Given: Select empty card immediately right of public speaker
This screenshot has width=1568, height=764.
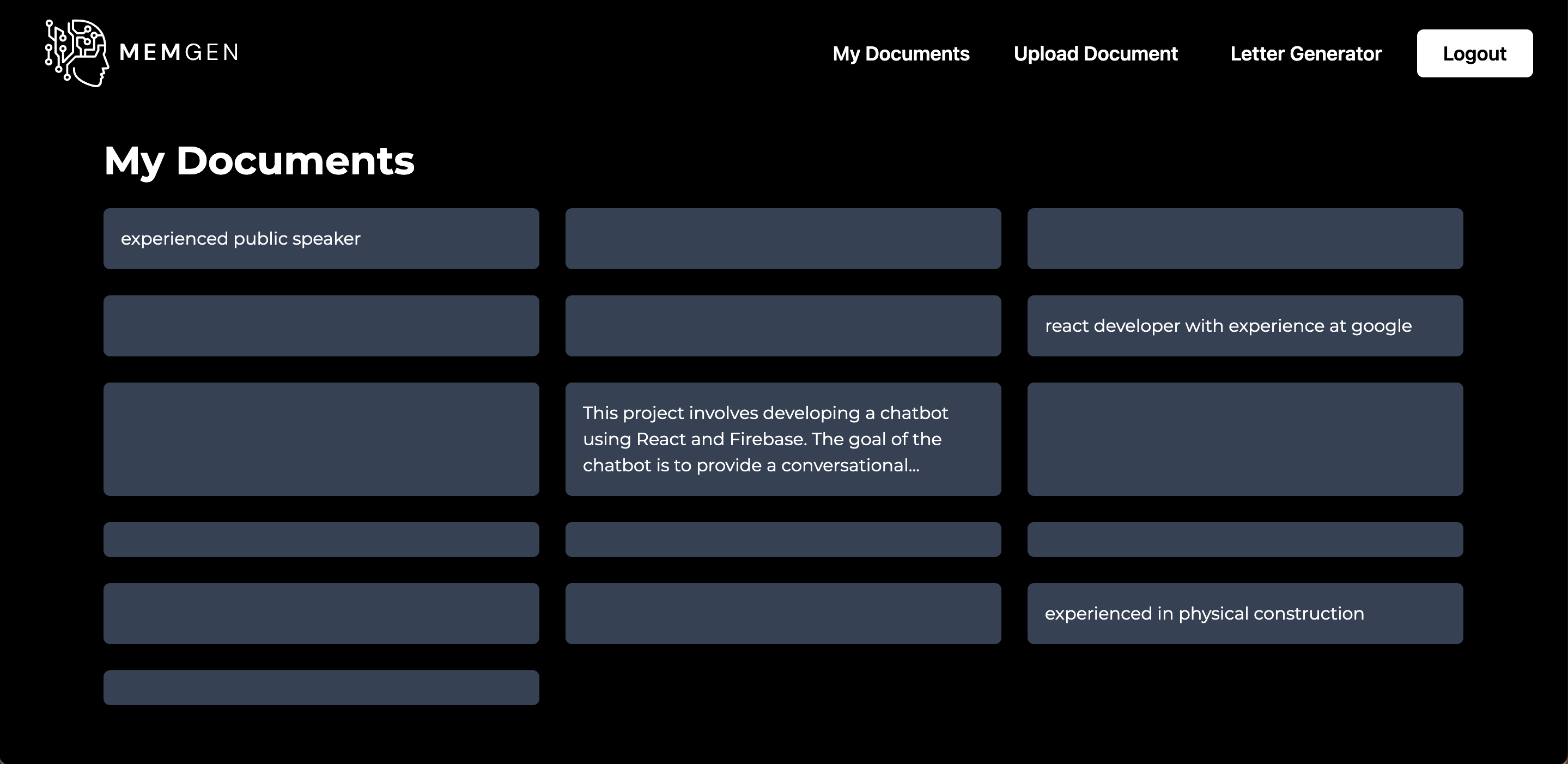Looking at the screenshot, I should (x=783, y=239).
